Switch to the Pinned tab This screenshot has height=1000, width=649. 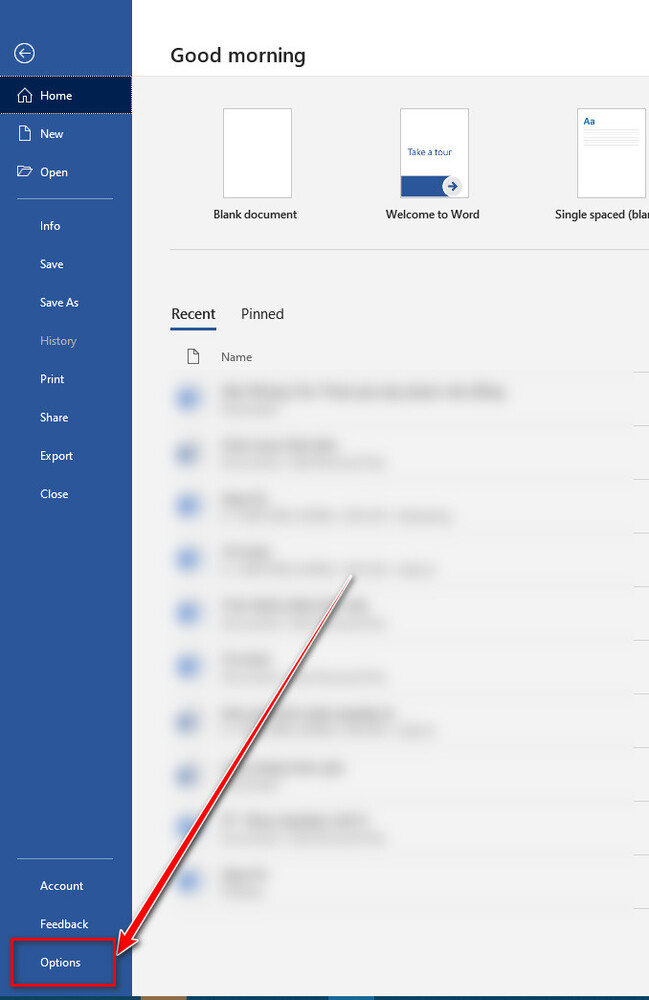[x=262, y=314]
